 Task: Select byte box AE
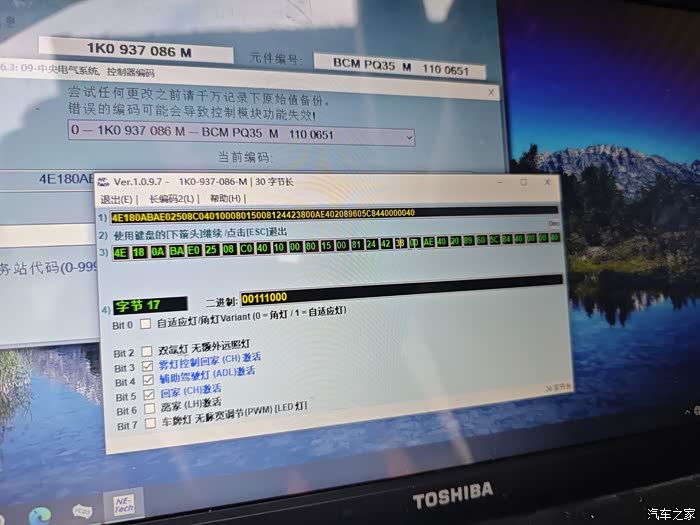tap(428, 242)
